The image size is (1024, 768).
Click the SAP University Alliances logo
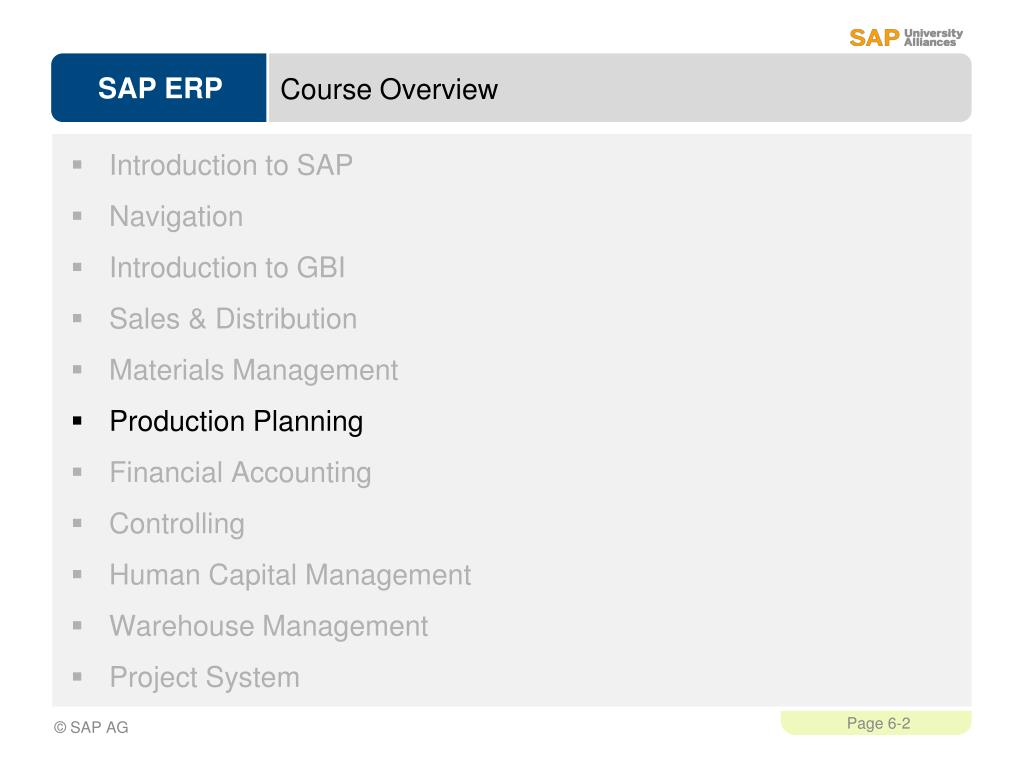[906, 37]
